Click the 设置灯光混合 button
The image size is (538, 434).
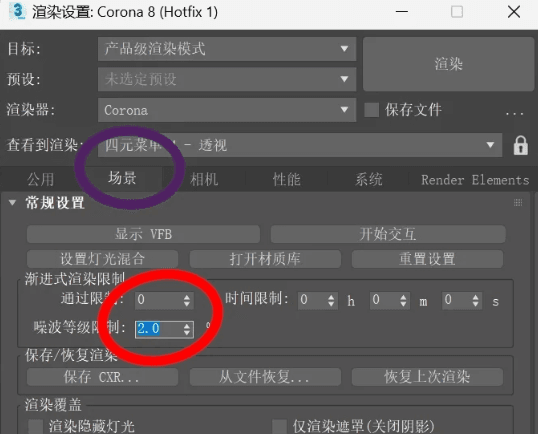click(x=102, y=259)
